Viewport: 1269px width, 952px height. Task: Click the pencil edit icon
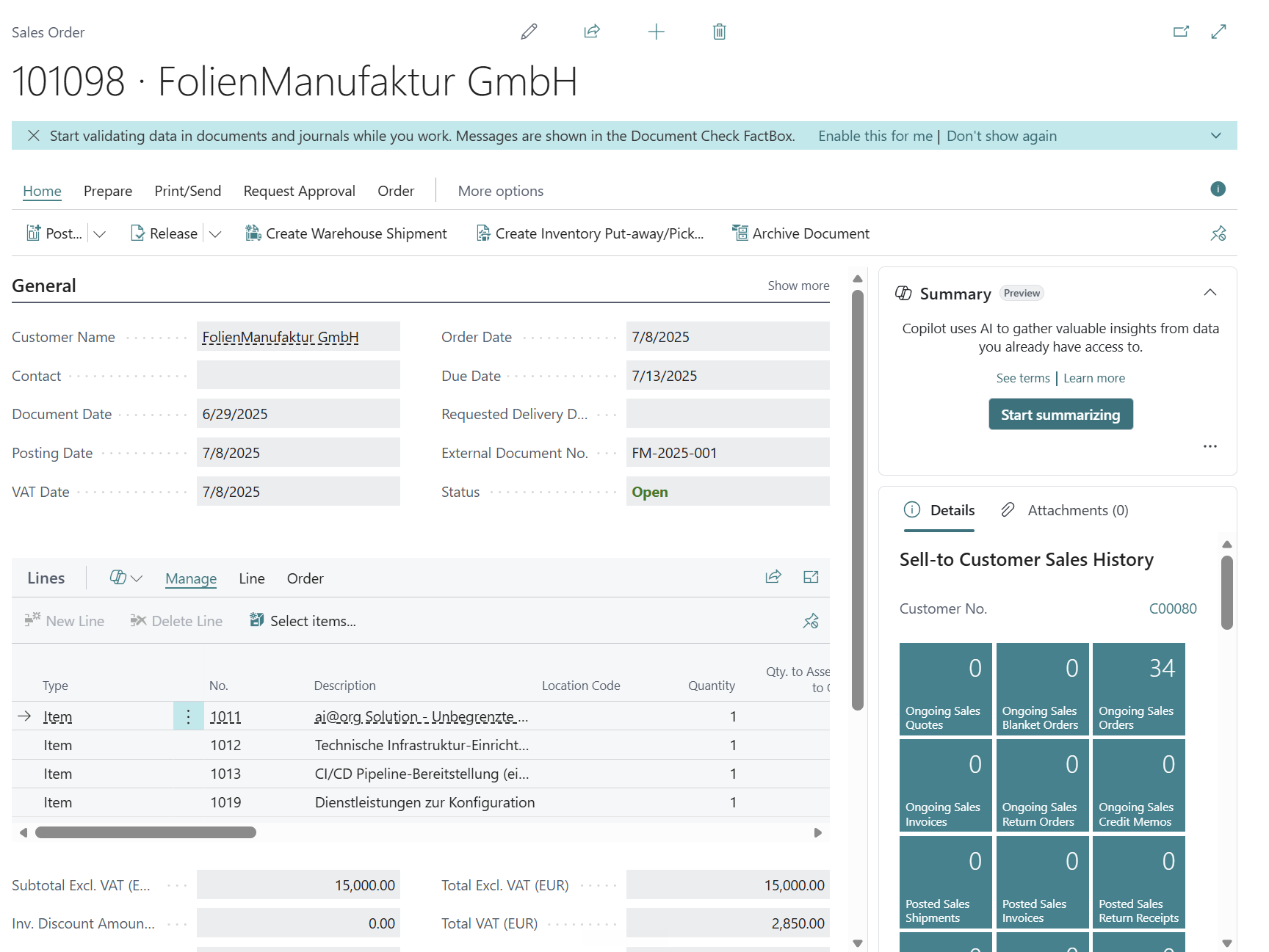[x=529, y=32]
